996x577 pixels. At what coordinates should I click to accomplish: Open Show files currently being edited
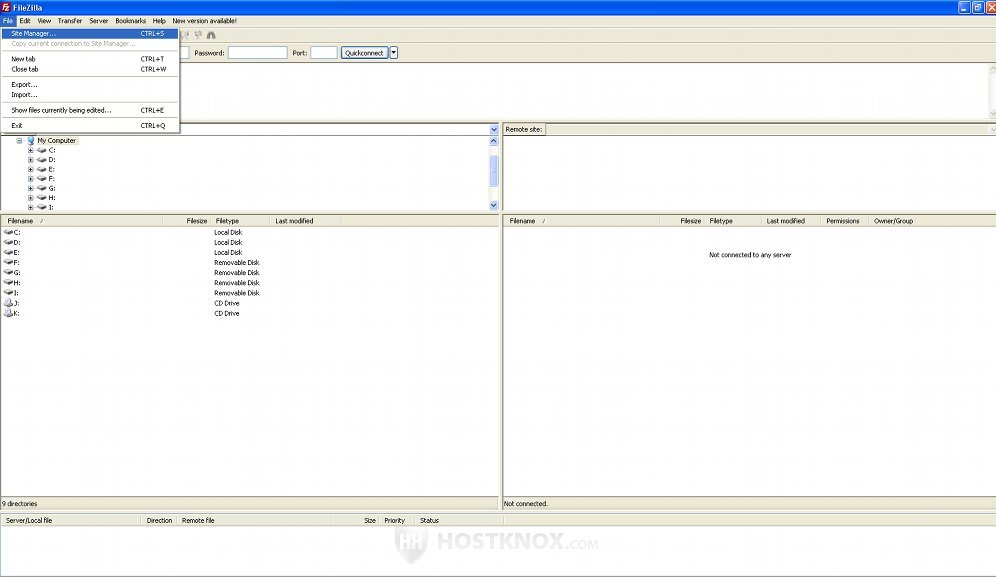90,110
